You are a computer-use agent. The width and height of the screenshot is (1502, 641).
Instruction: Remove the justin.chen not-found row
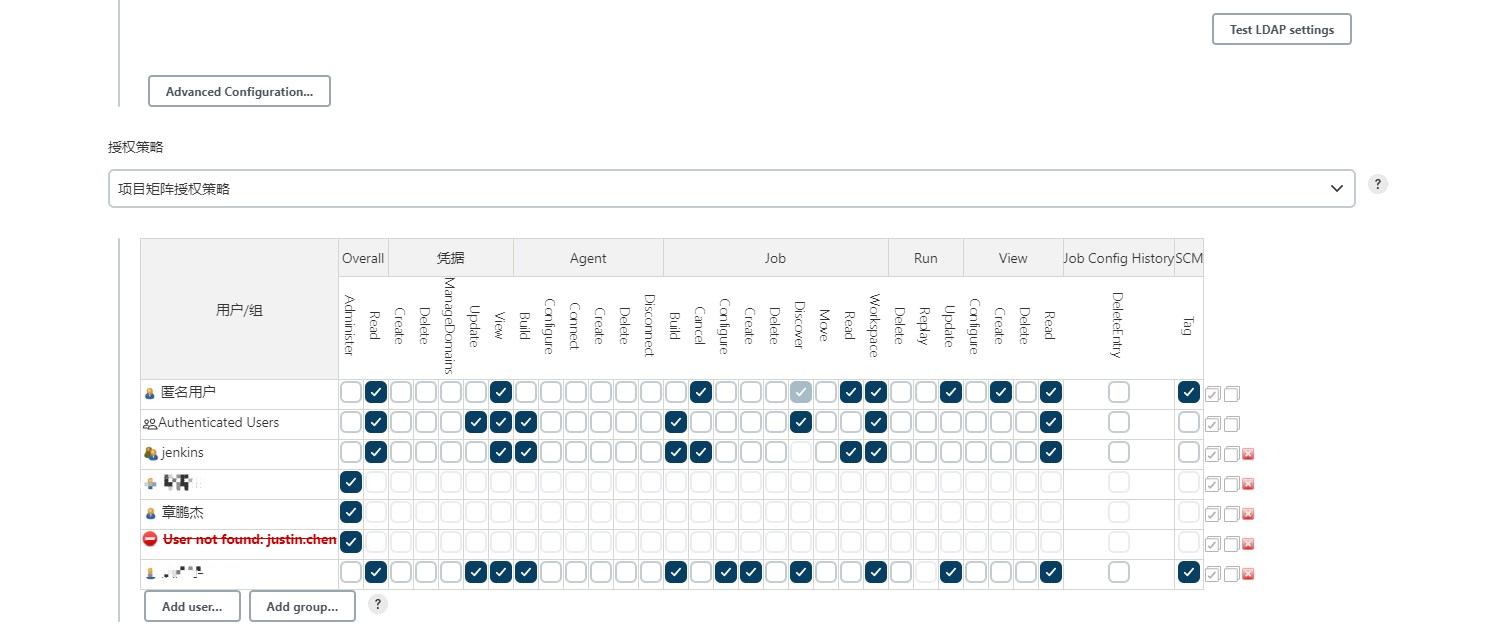(1248, 544)
